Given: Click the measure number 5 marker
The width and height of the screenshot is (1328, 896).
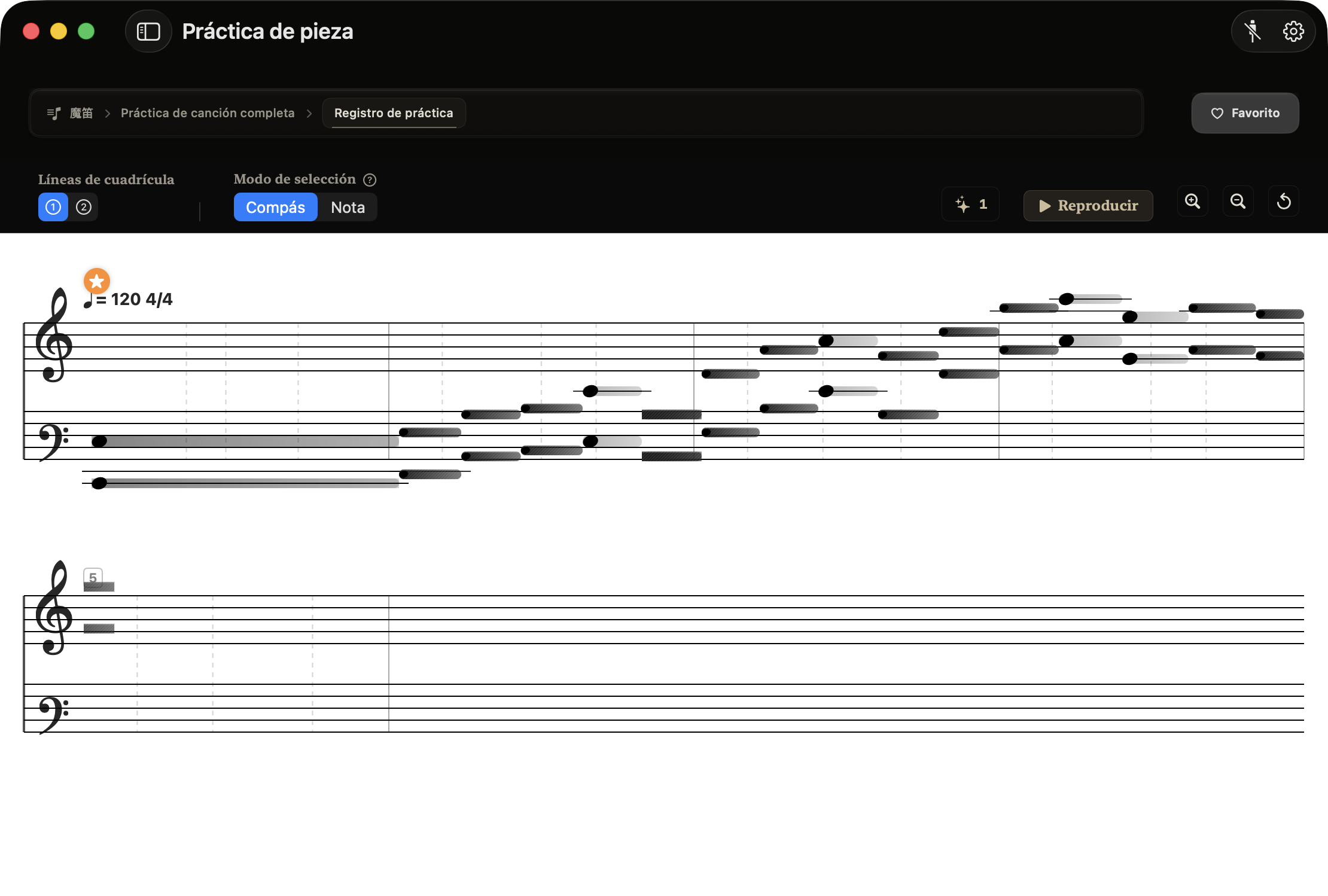Looking at the screenshot, I should point(93,577).
